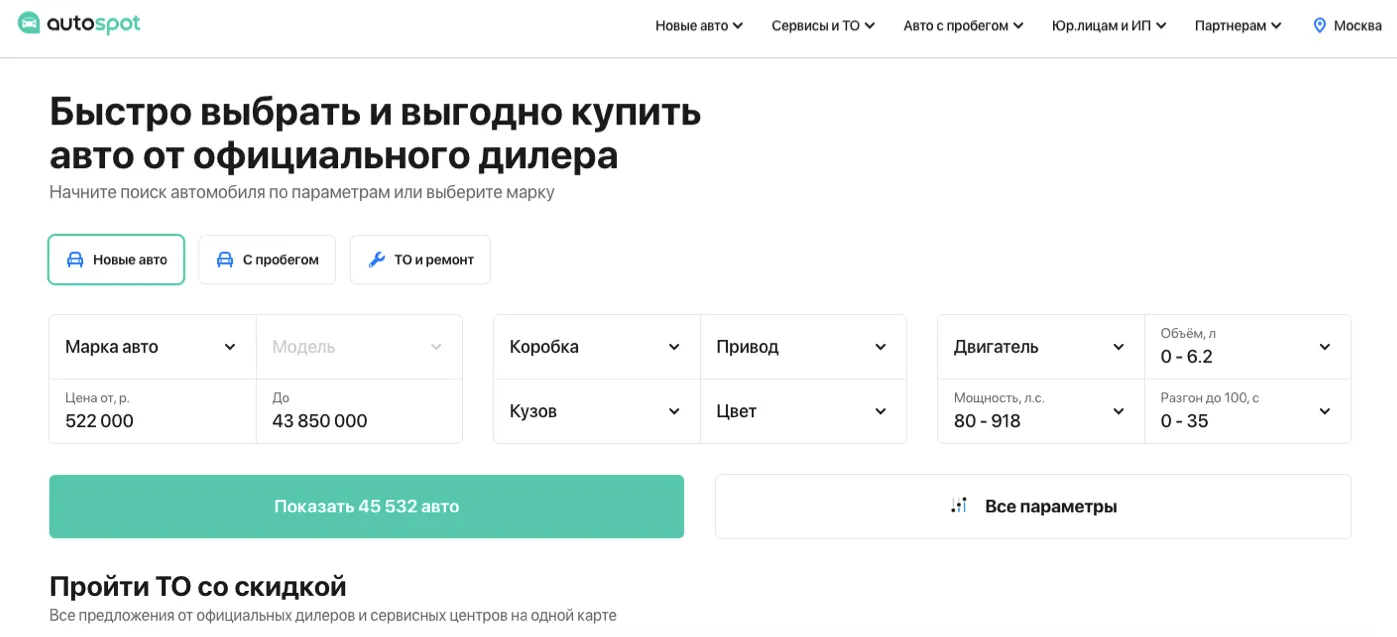Switch to ТО и ремонт tab

coord(420,260)
